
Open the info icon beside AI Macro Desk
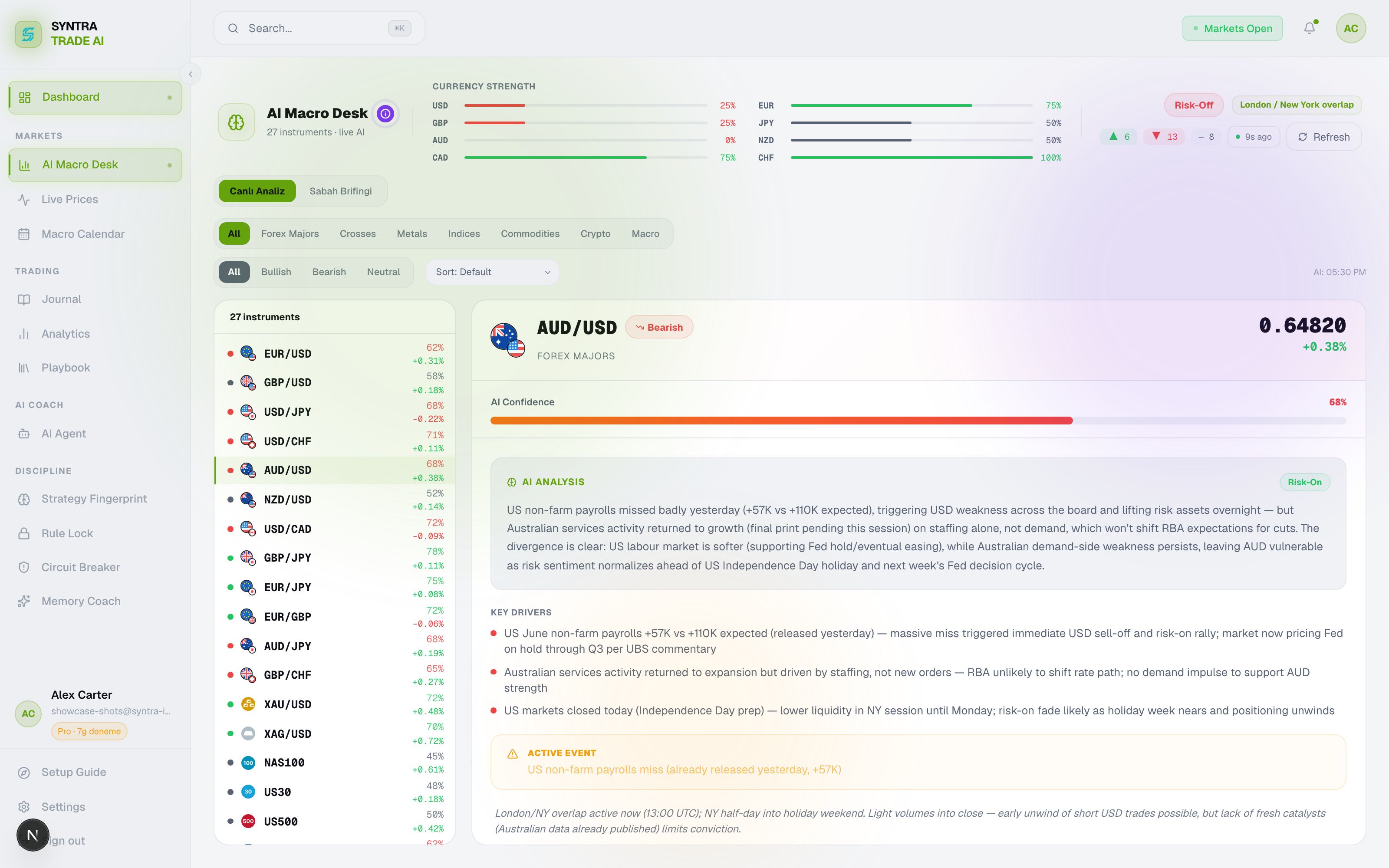click(x=385, y=114)
